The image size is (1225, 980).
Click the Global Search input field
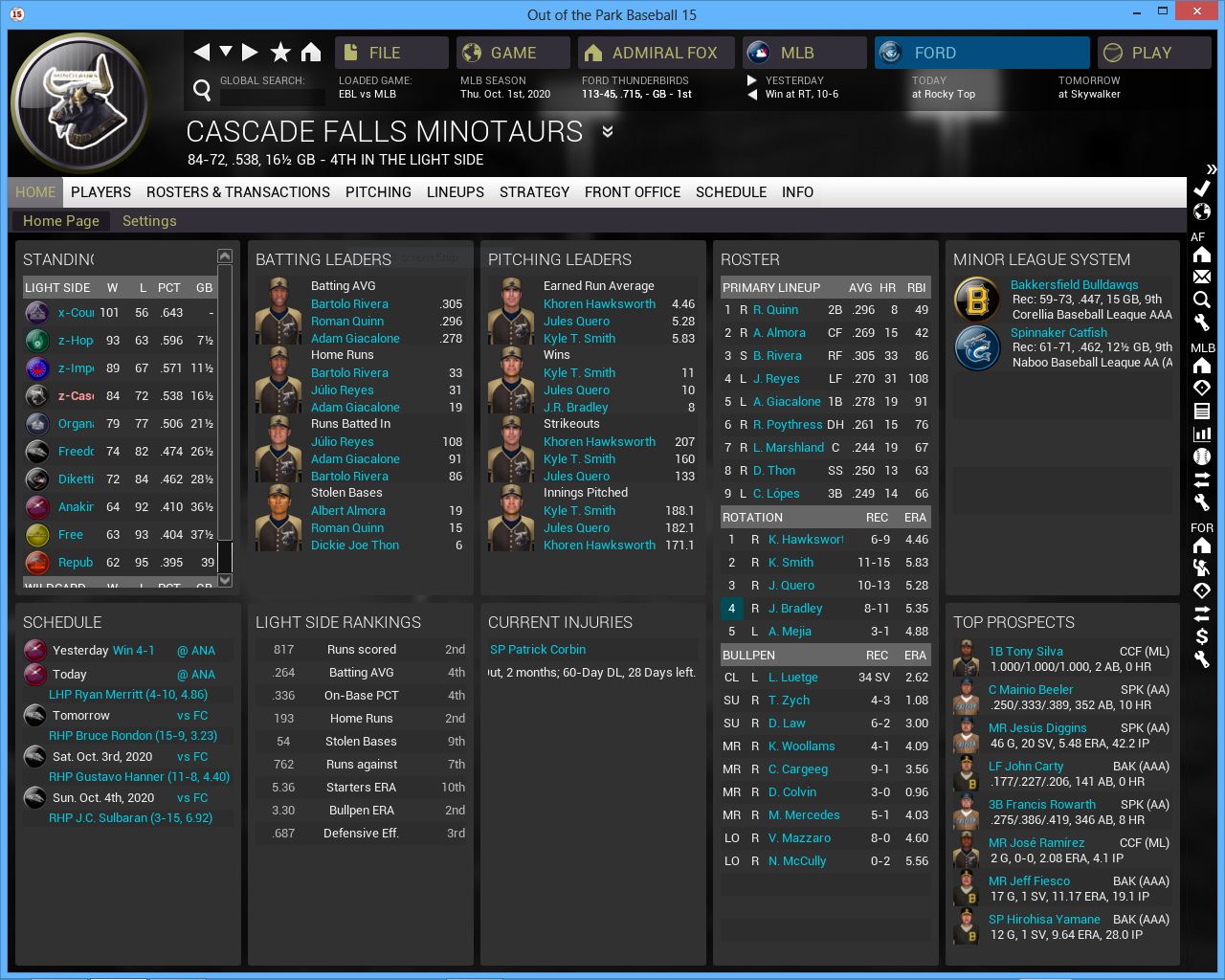(272, 97)
